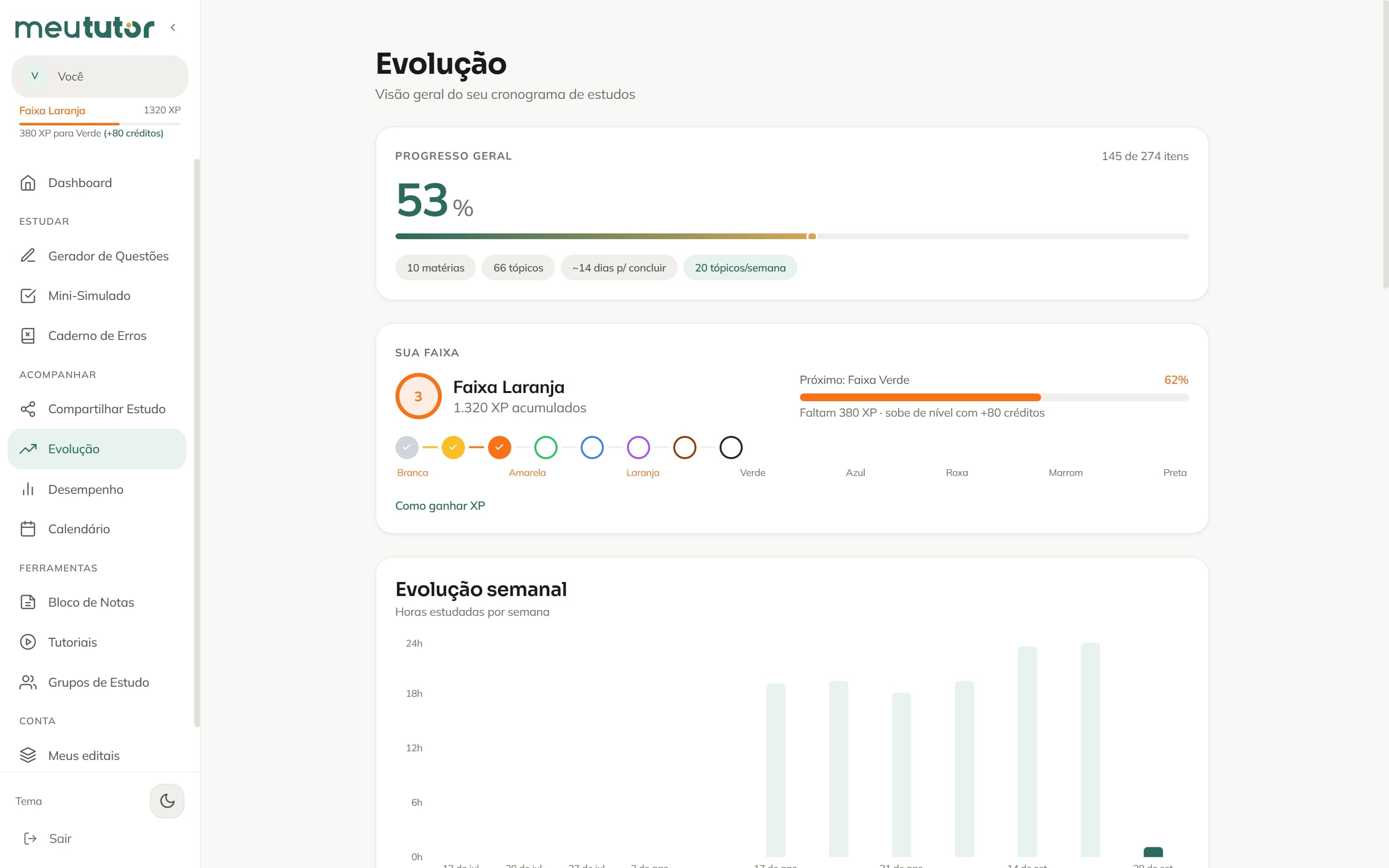
Task: Click the level 3 orange badge circle
Action: click(419, 396)
